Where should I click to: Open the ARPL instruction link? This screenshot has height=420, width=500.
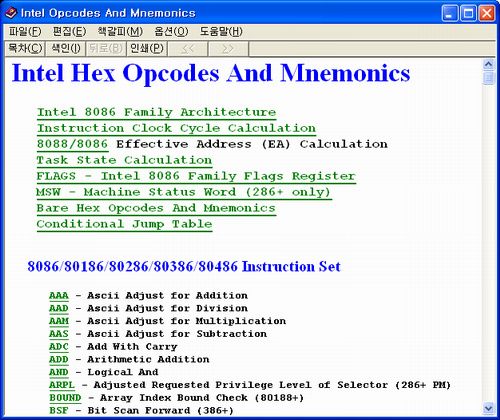62,385
